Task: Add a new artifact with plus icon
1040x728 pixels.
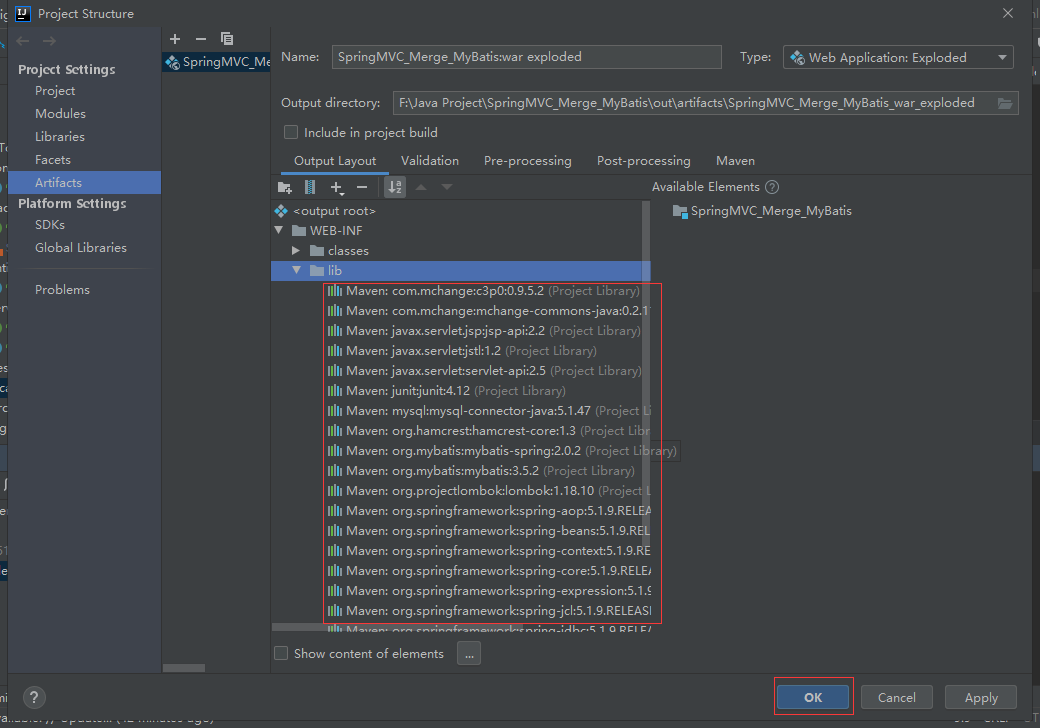Action: click(175, 39)
